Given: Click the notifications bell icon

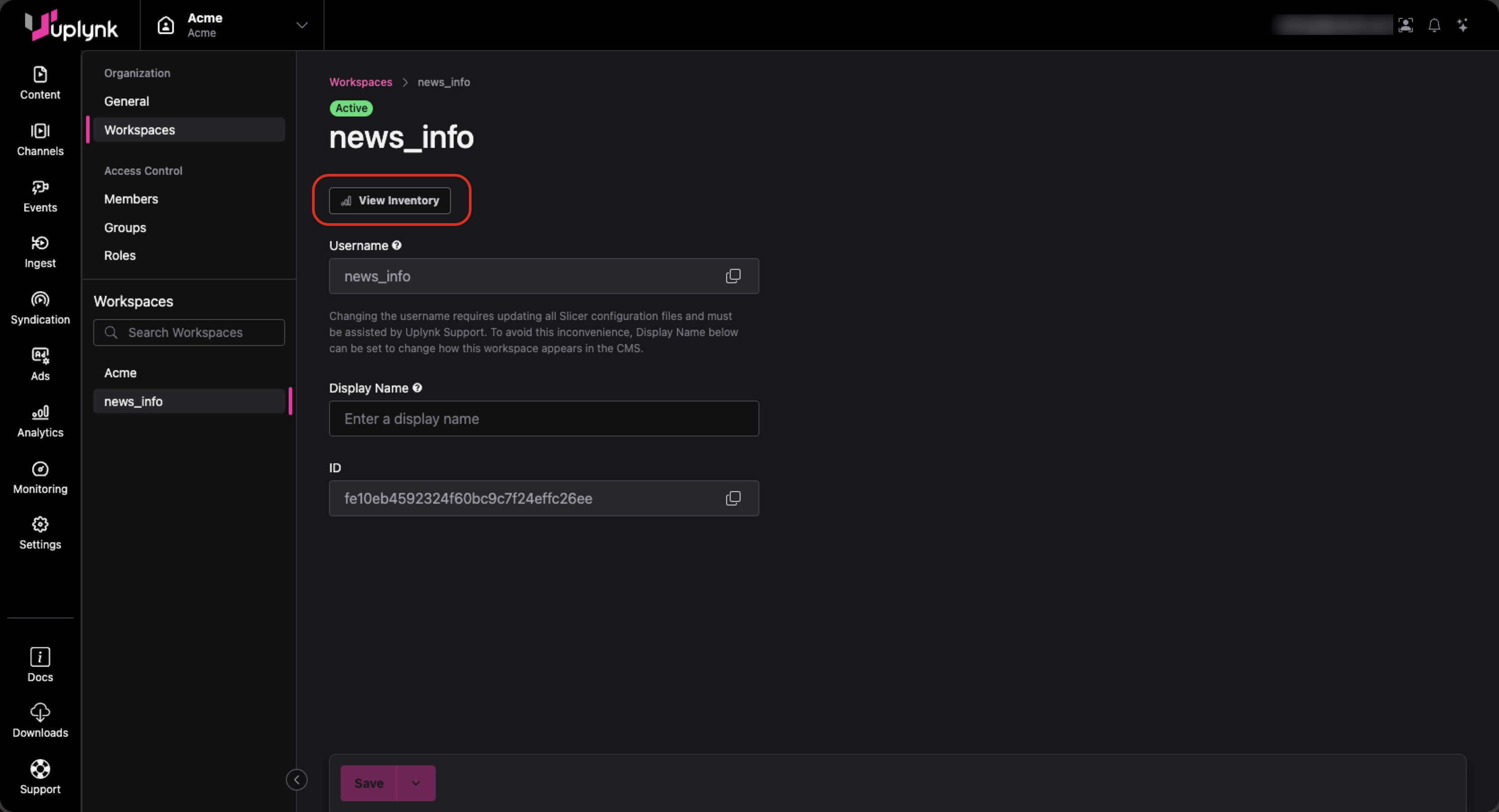Looking at the screenshot, I should point(1434,25).
